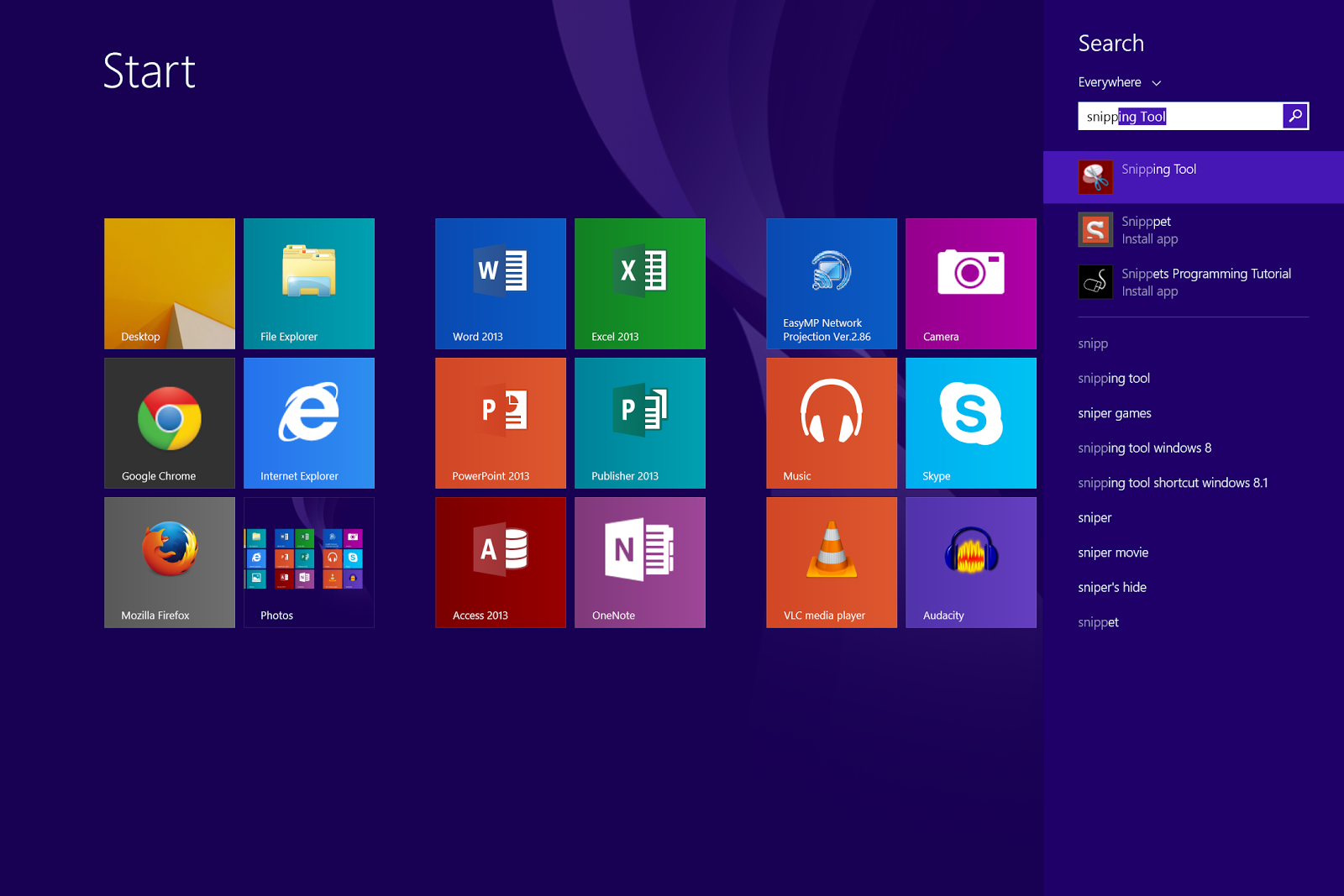Screen dimensions: 1344x896
Task: Choose the 'snipping tool' suggestion
Action: tap(1114, 379)
